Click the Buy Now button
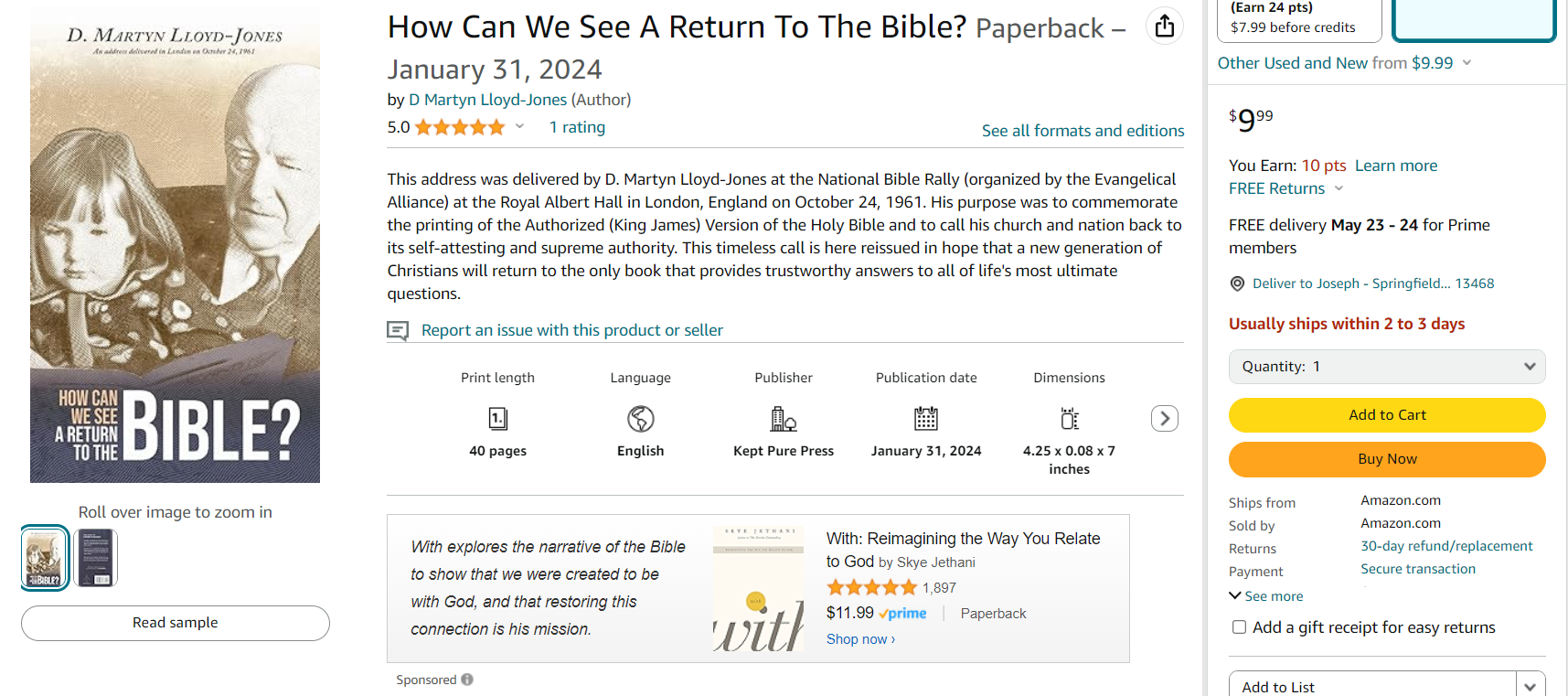This screenshot has height=696, width=1568. (1386, 459)
